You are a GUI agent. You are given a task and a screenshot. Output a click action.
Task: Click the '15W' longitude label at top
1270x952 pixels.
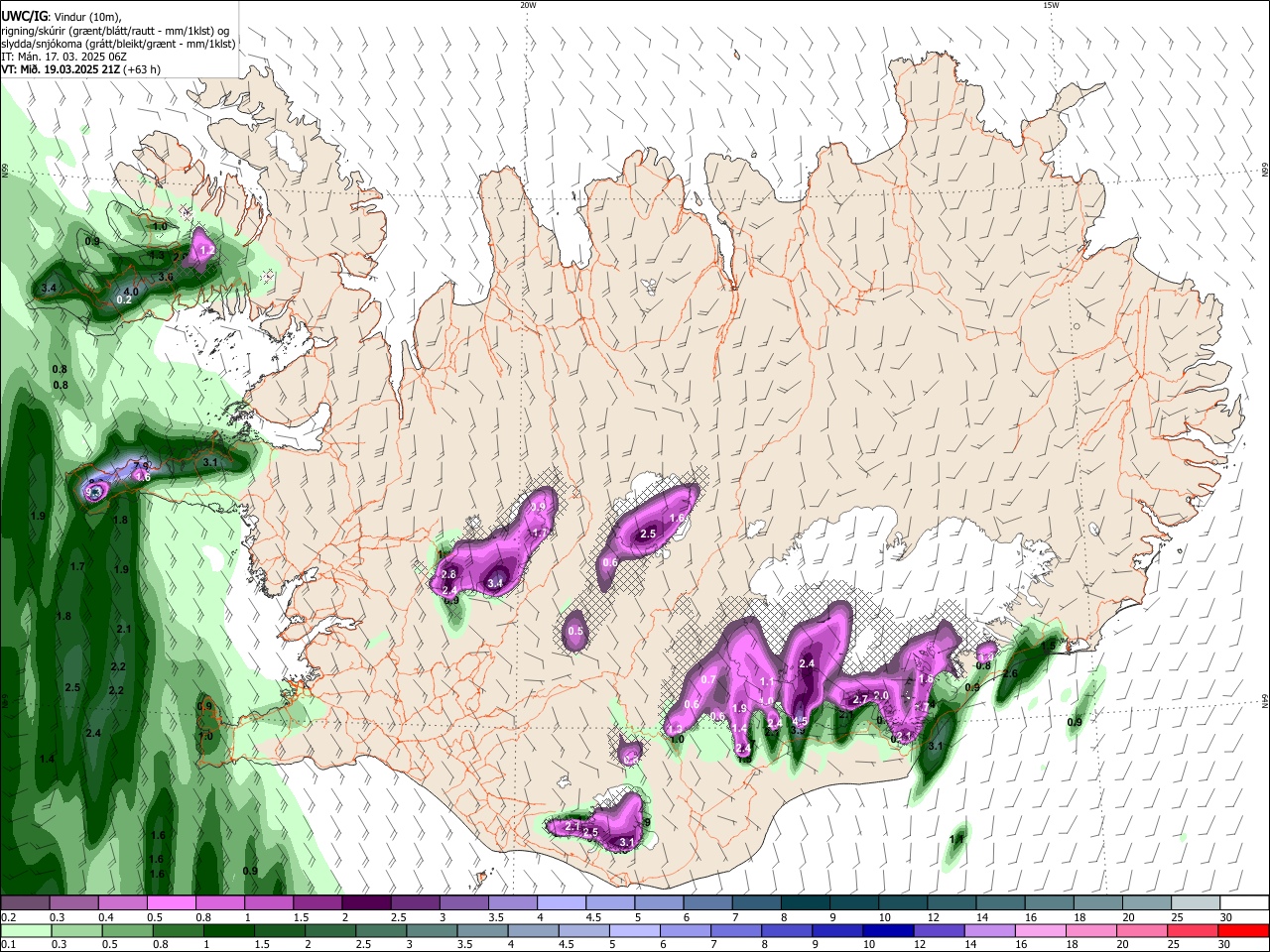[x=1051, y=5]
